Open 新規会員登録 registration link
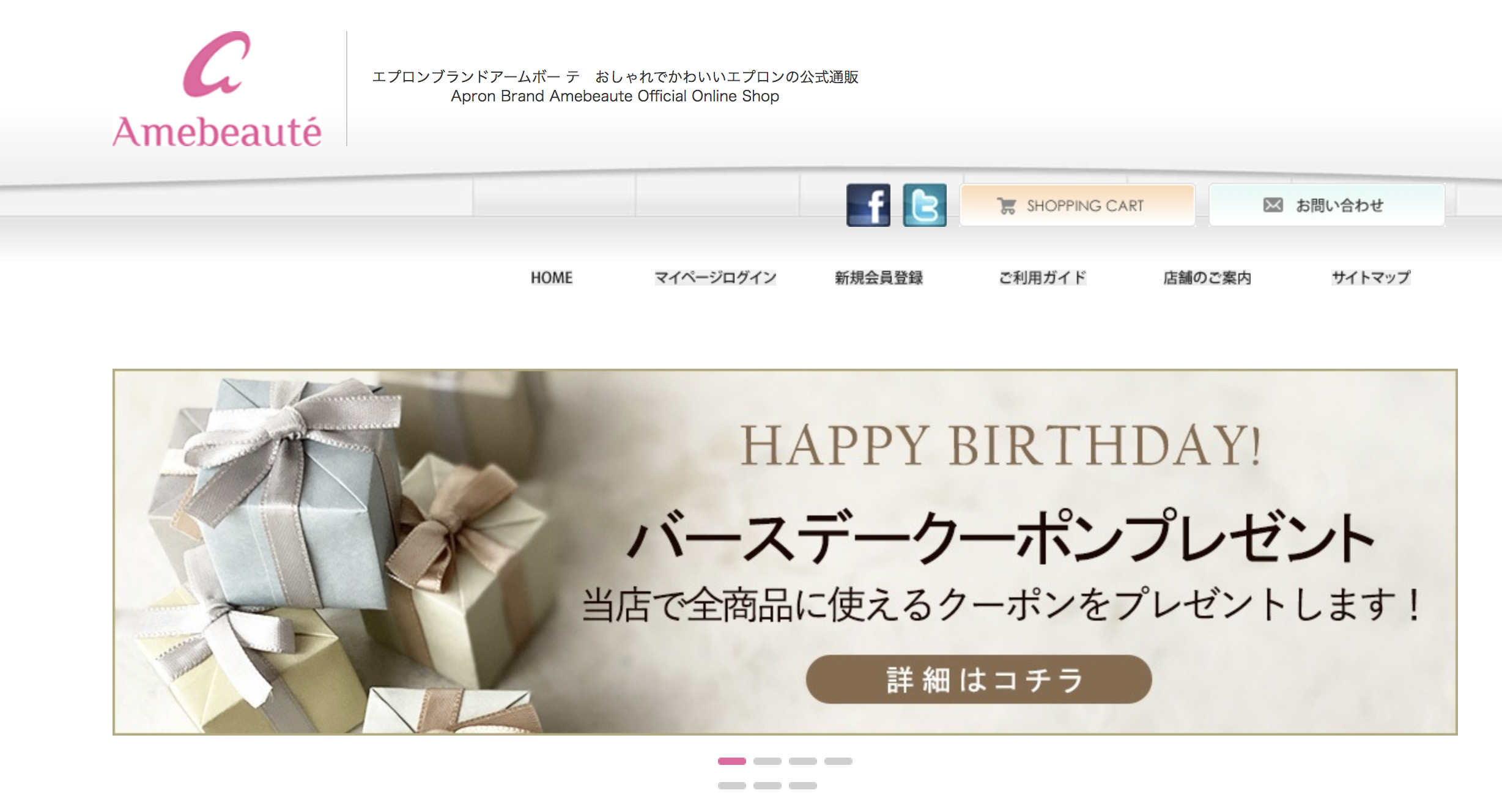 point(879,278)
